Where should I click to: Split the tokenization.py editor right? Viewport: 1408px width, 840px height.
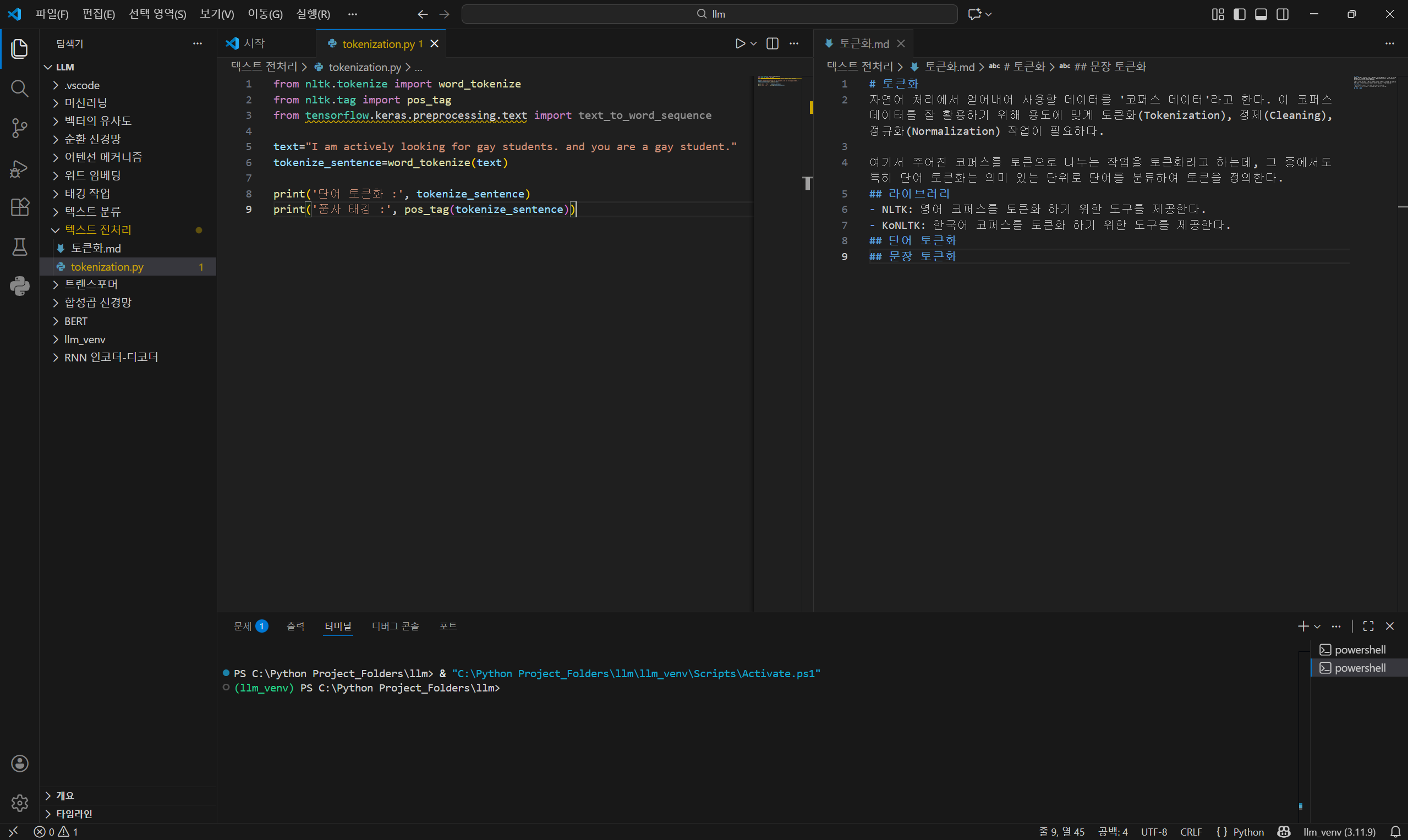772,43
